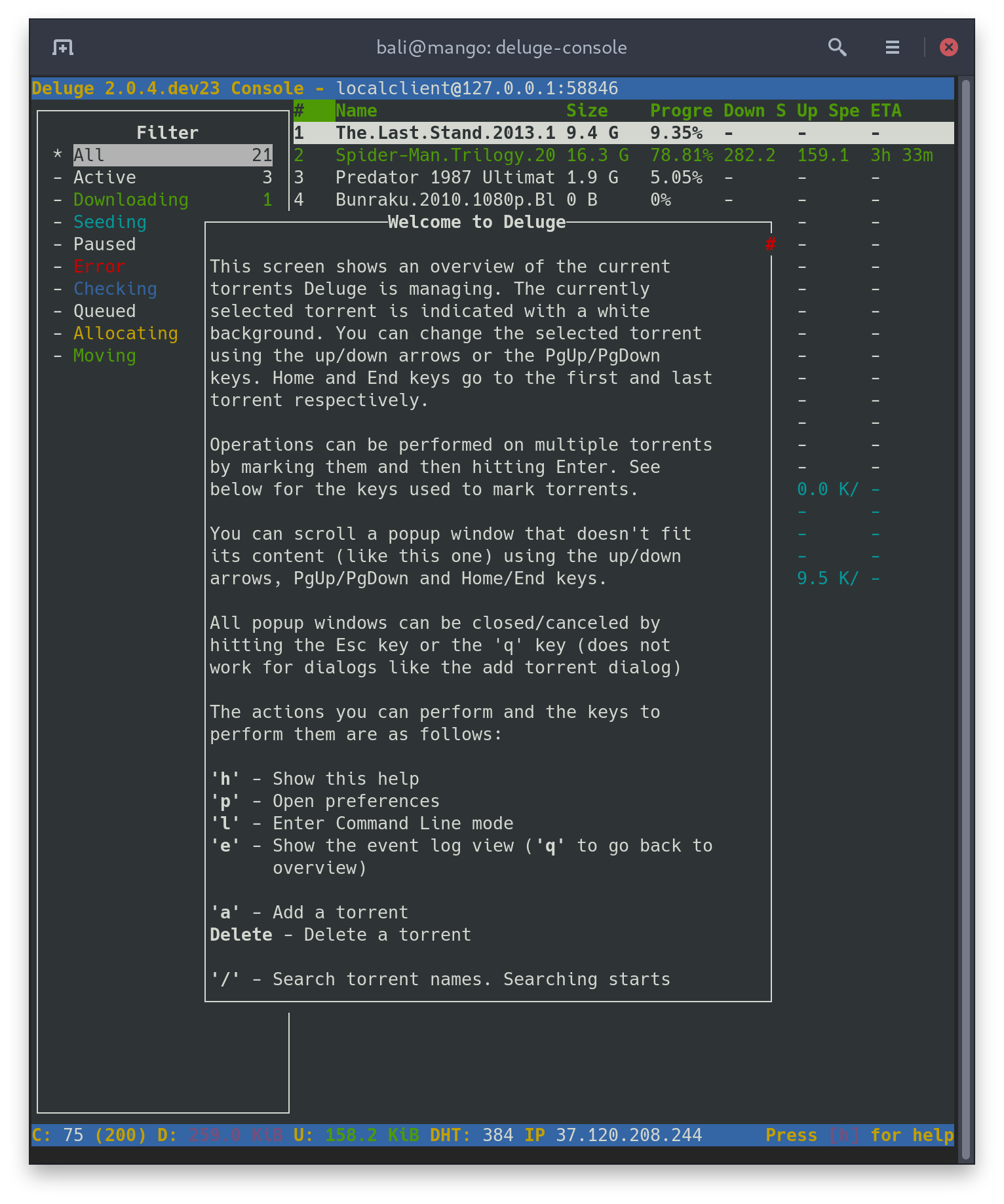Open the terminal search magnifier icon
Viewport: 1004px width, 1204px height.
click(837, 47)
